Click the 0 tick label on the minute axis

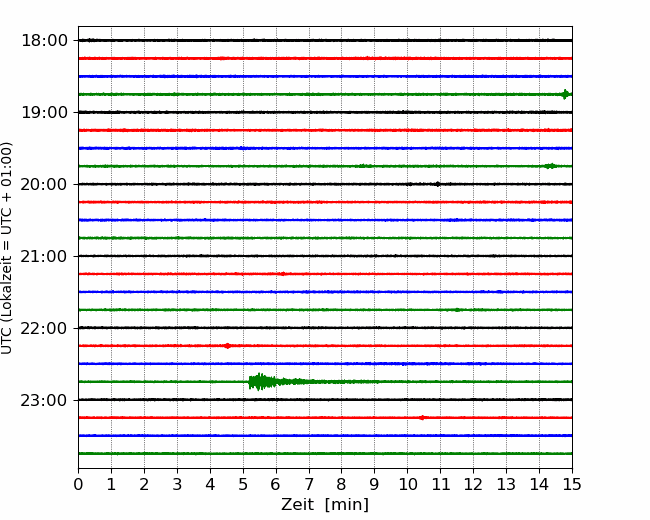pos(78,485)
